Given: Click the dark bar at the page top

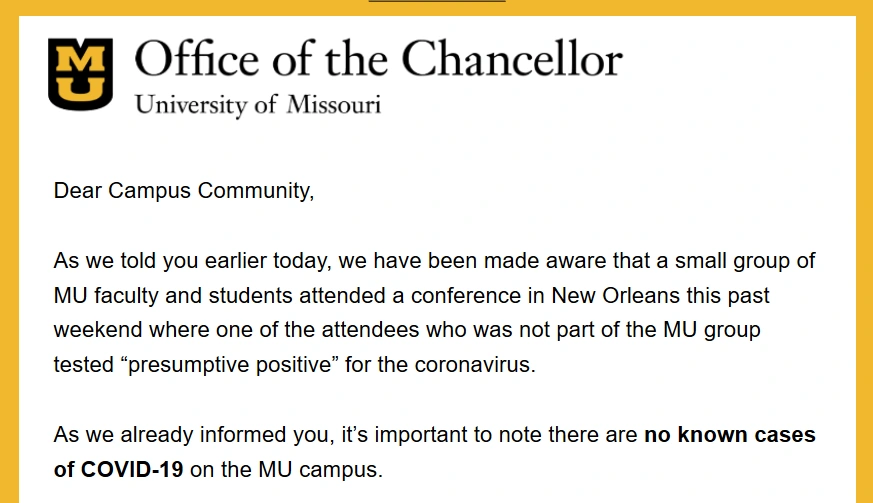Looking at the screenshot, I should click(x=437, y=1).
